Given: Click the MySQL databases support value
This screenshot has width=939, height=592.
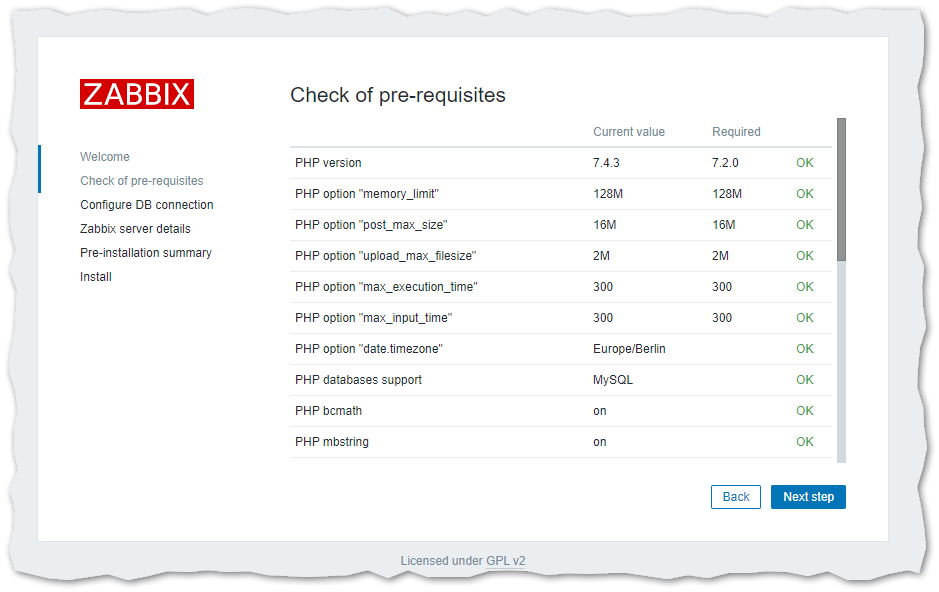Looking at the screenshot, I should [613, 380].
